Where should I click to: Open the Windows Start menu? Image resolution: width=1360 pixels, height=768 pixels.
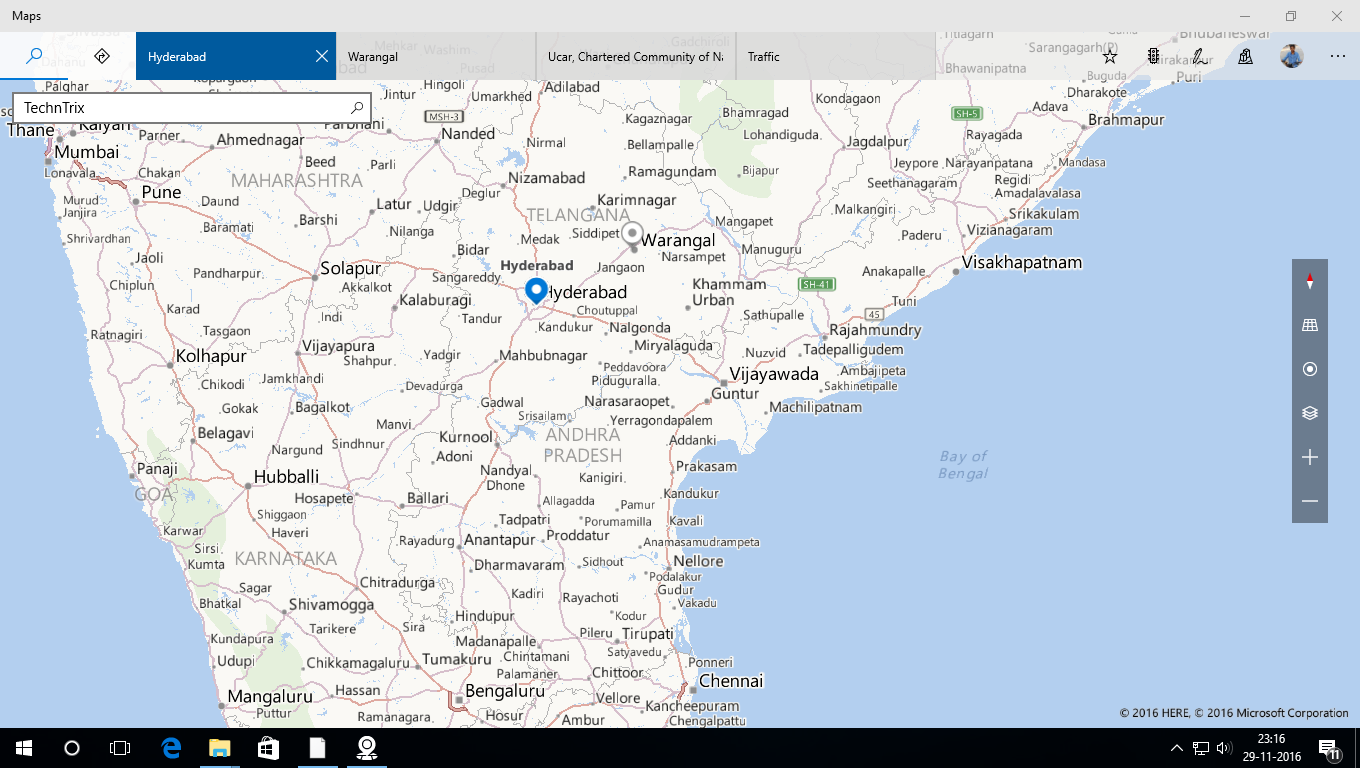tap(24, 748)
